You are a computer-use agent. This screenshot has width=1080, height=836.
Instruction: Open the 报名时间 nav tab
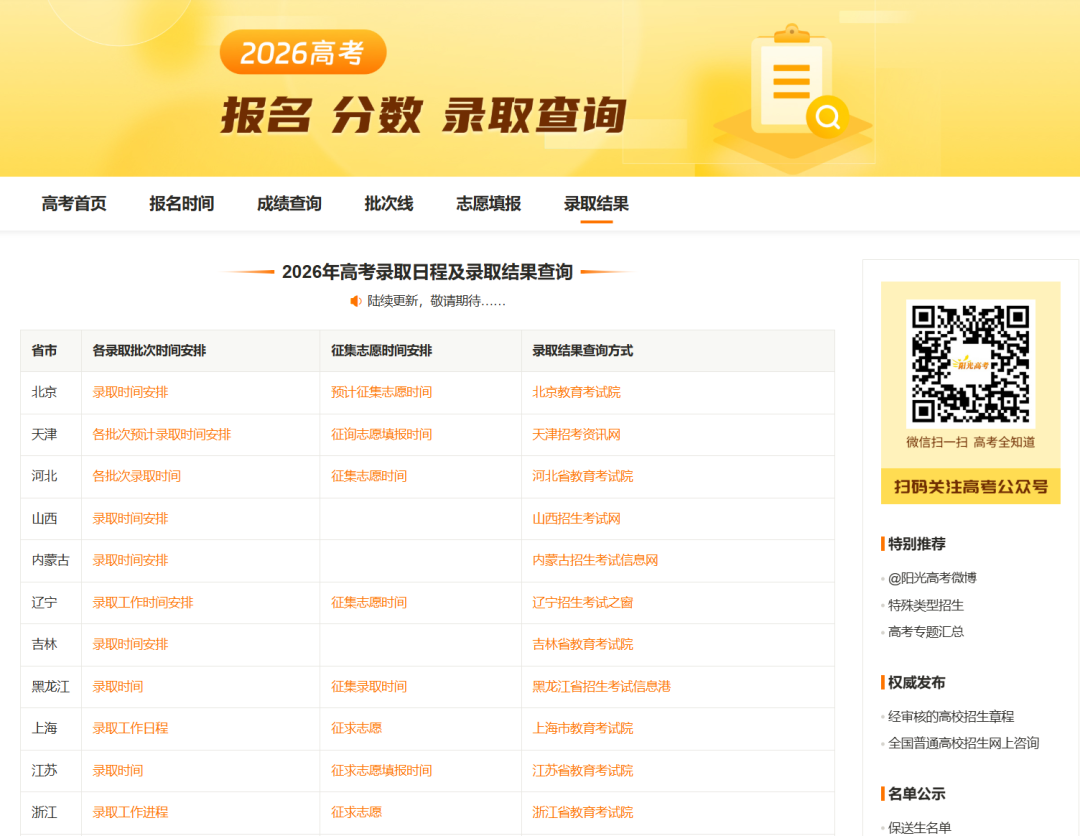tap(182, 204)
